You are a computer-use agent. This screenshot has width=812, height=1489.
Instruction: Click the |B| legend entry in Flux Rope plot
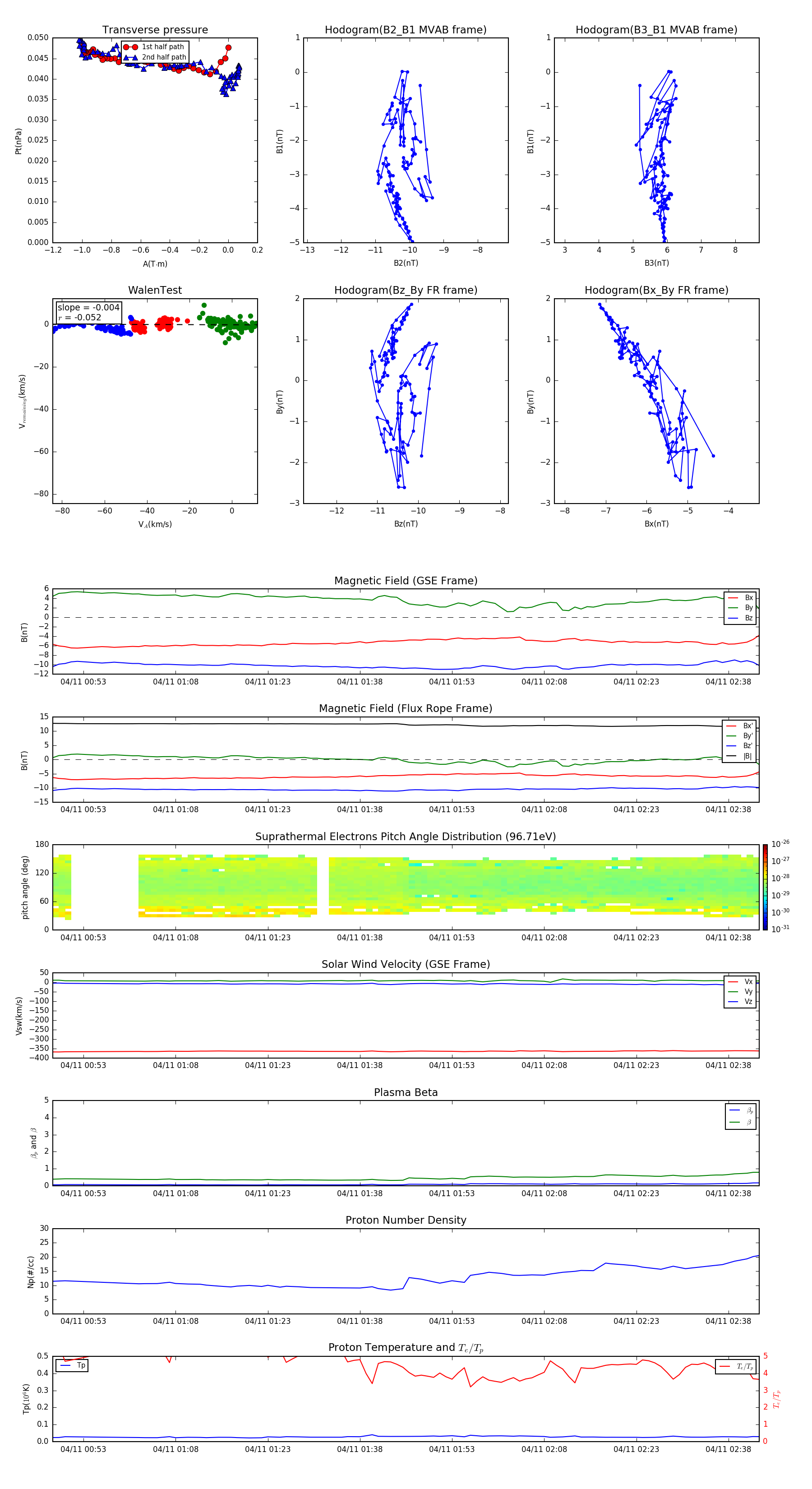739,756
